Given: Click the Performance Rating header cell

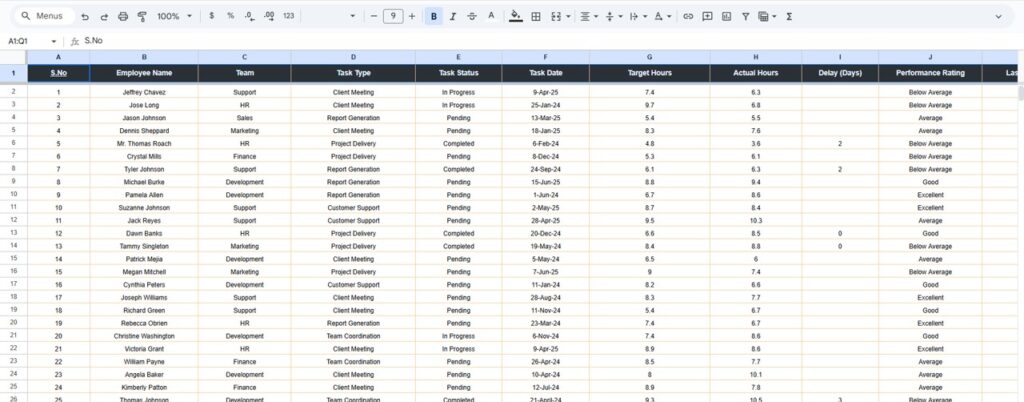Looking at the screenshot, I should point(930,73).
